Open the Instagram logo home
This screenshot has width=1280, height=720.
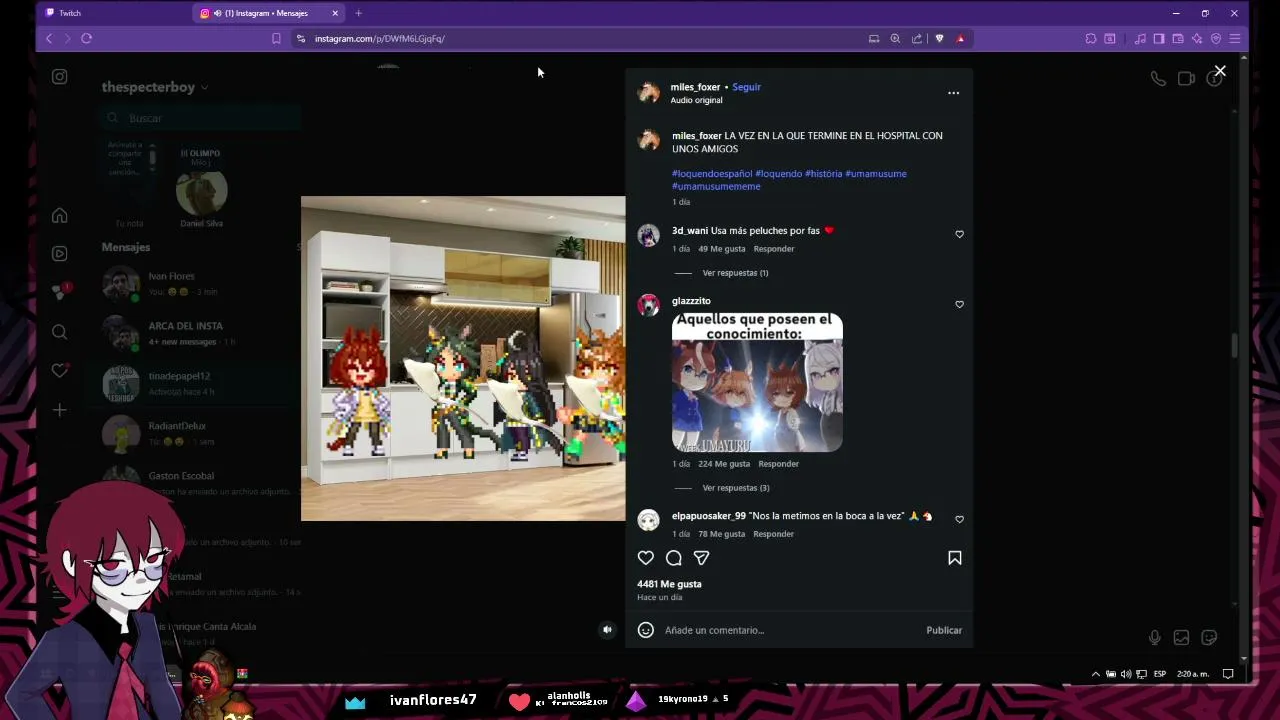pyautogui.click(x=60, y=77)
